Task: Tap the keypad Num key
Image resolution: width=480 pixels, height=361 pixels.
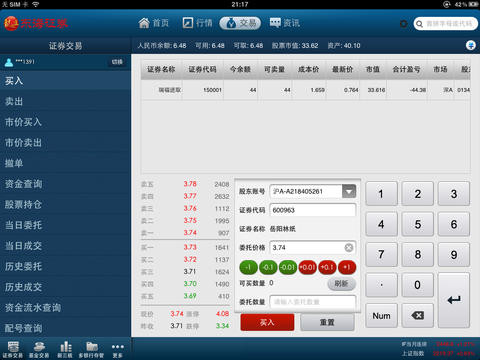Action: (381, 315)
